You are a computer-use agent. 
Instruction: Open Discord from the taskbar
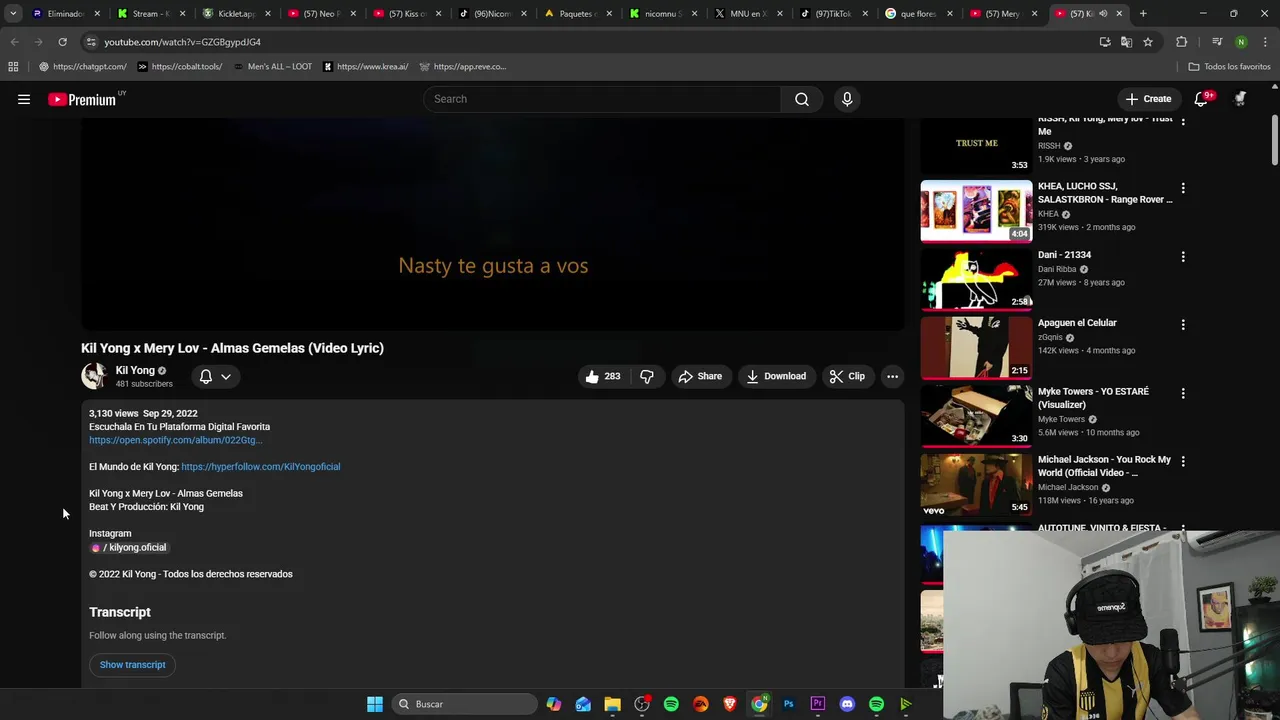coord(847,704)
